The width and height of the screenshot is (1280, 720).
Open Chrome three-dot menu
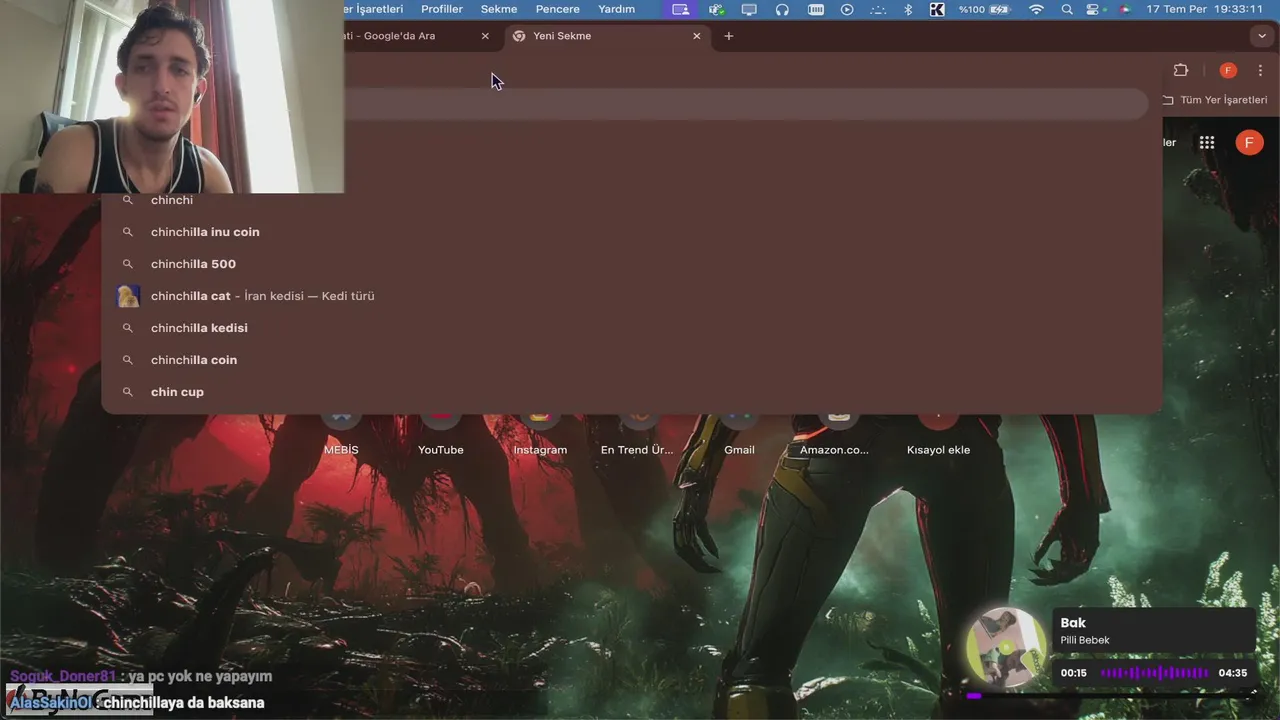pyautogui.click(x=1260, y=70)
